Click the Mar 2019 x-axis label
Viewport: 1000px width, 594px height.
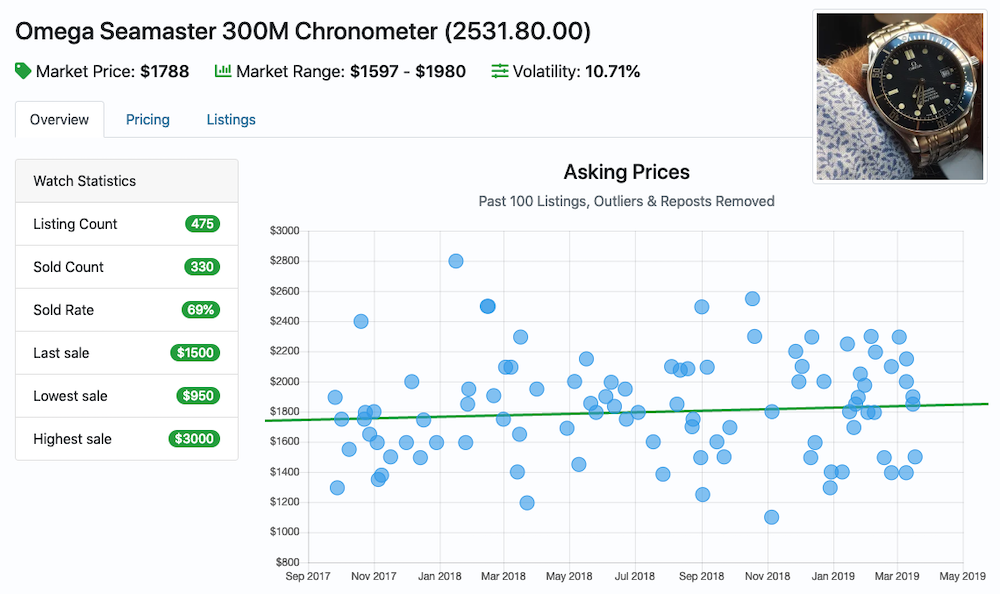[x=897, y=576]
